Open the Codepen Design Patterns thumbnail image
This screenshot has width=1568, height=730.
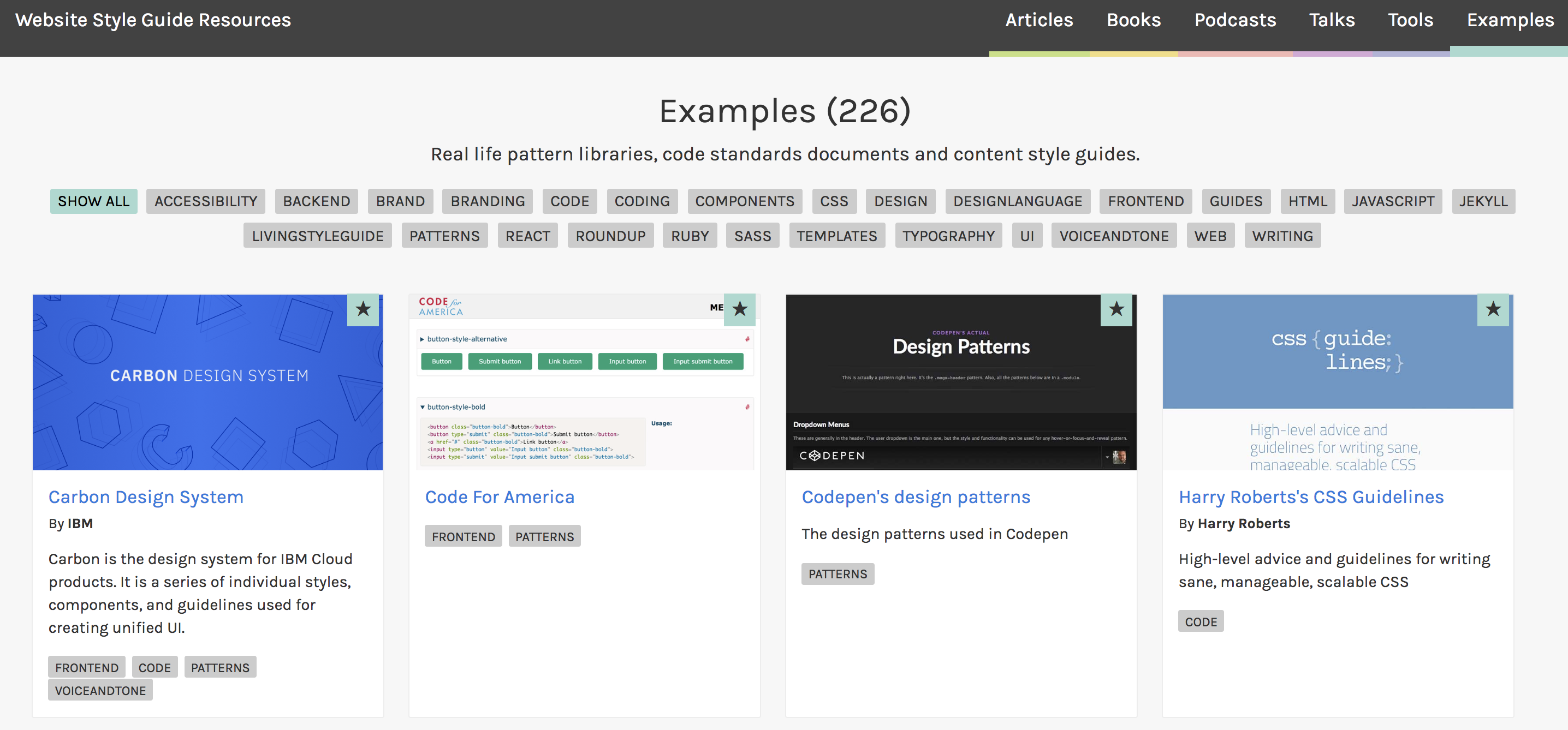click(961, 382)
